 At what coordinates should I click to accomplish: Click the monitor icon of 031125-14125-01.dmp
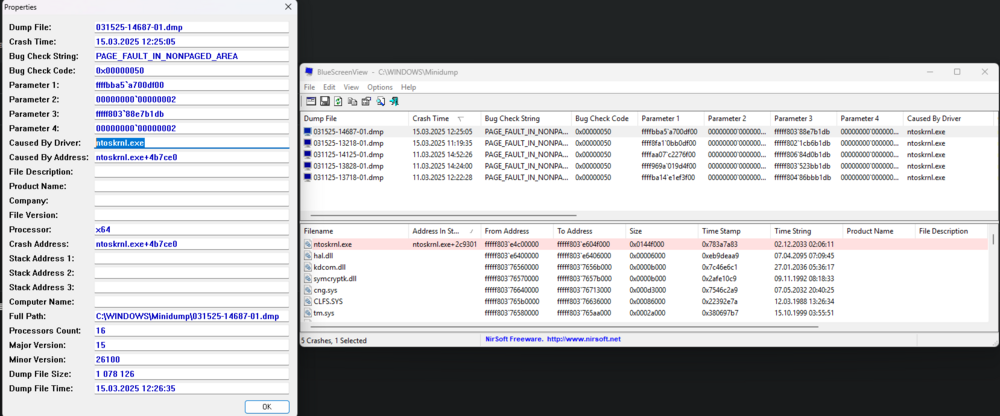308,154
